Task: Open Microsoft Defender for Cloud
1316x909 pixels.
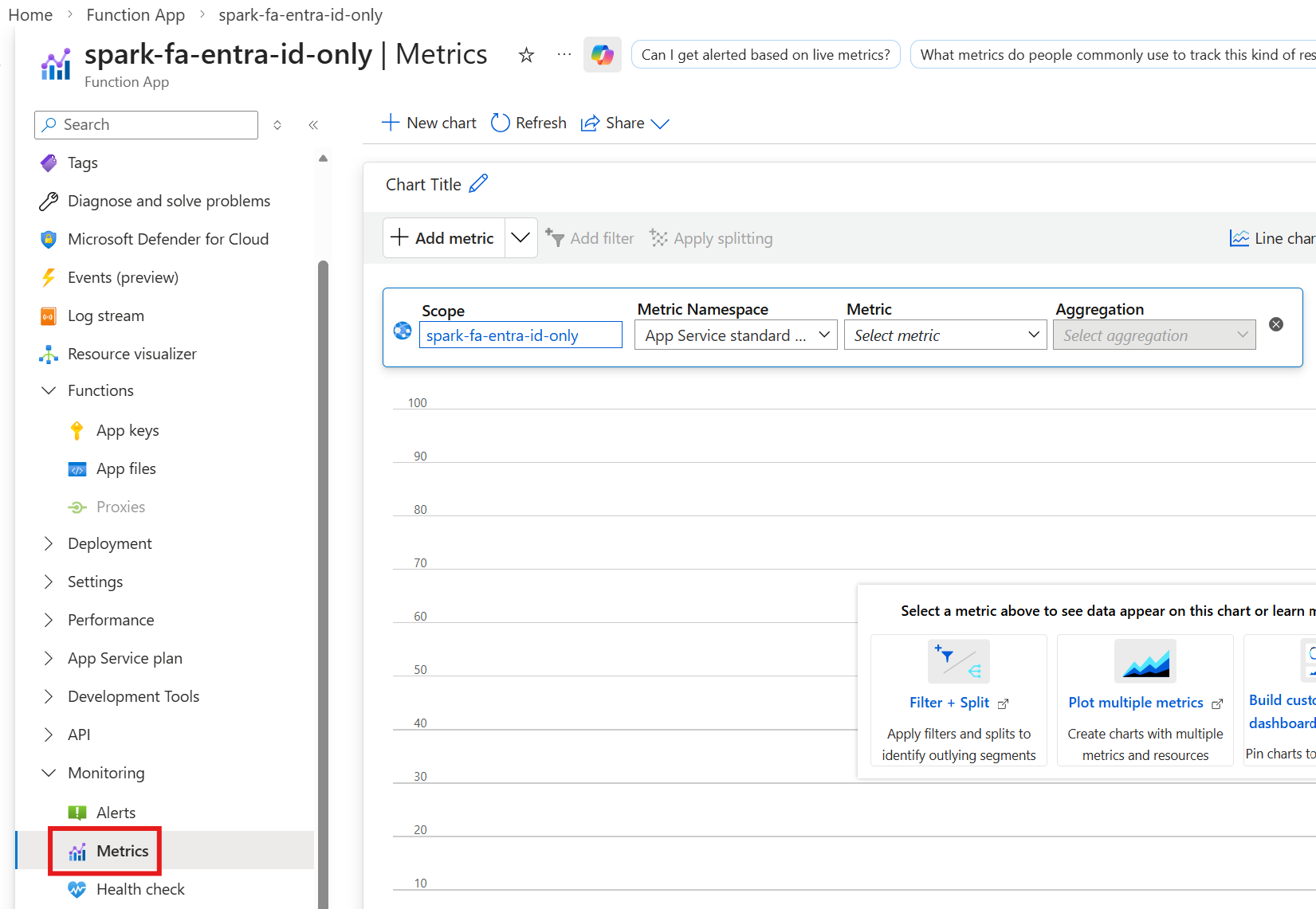Action: pyautogui.click(x=168, y=238)
